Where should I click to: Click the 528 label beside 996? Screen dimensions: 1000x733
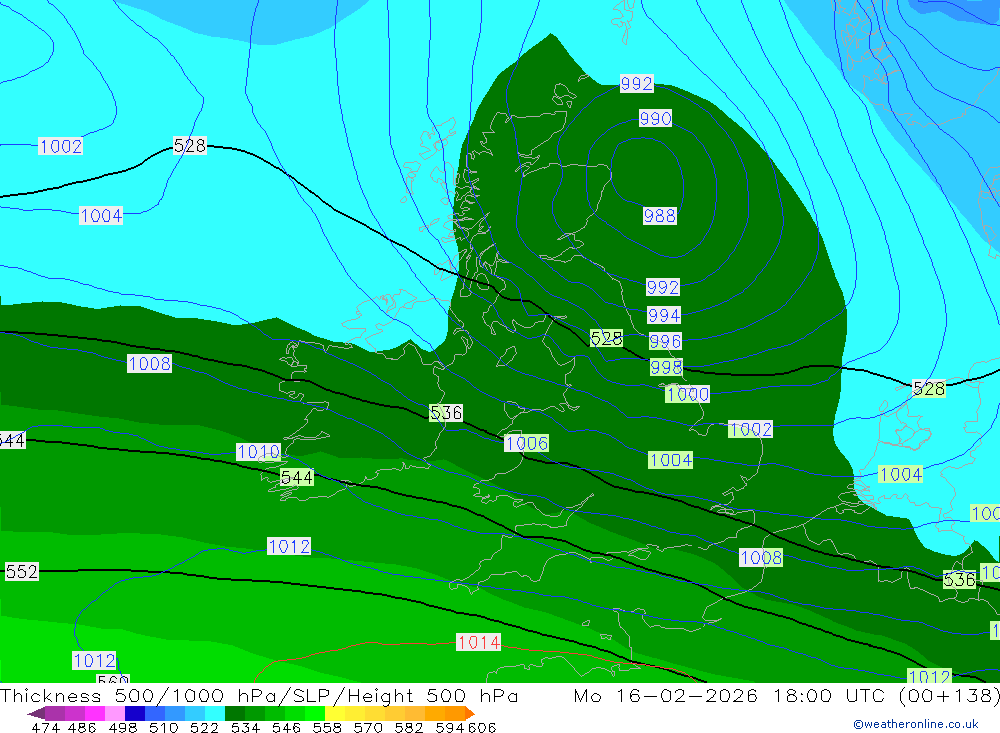(607, 338)
